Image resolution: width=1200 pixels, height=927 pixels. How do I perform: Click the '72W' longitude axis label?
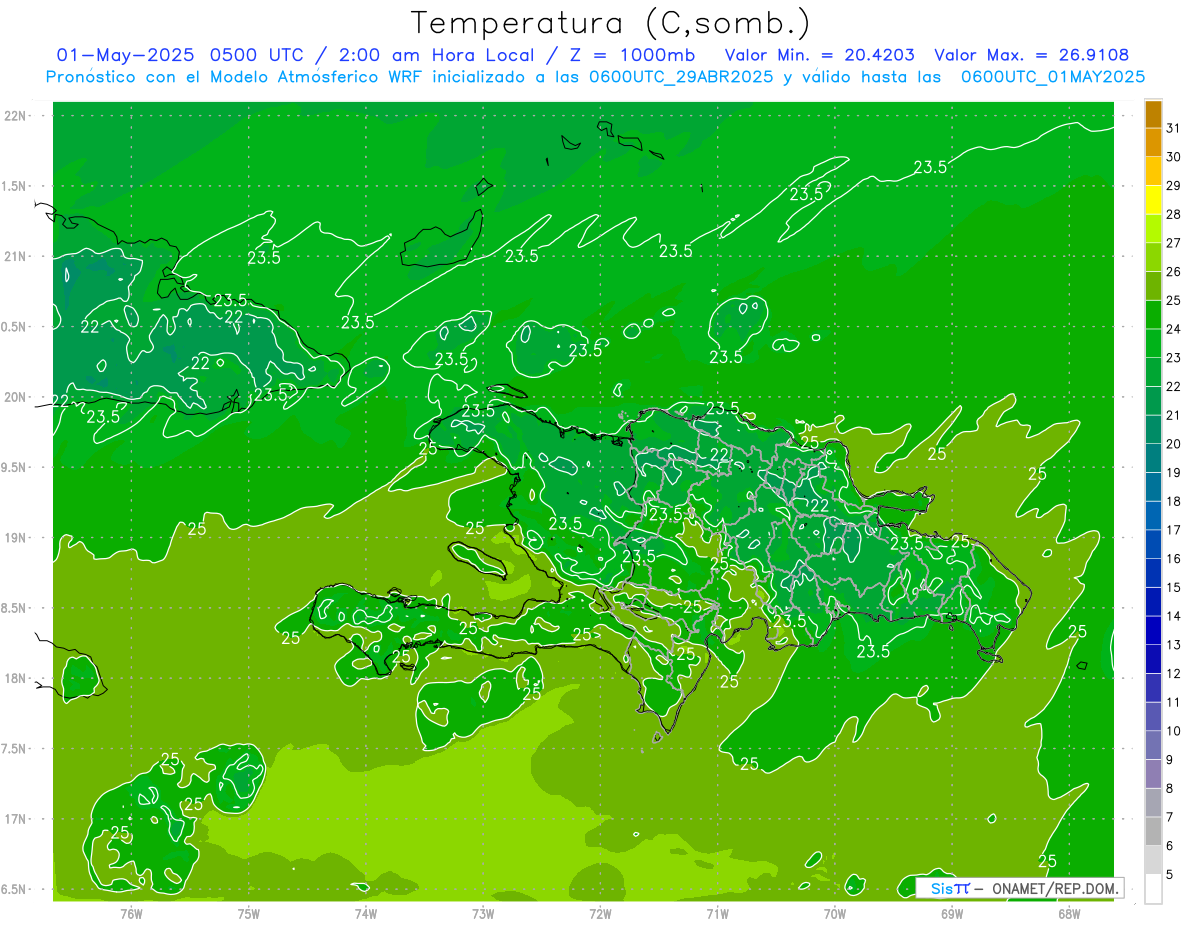[x=600, y=914]
